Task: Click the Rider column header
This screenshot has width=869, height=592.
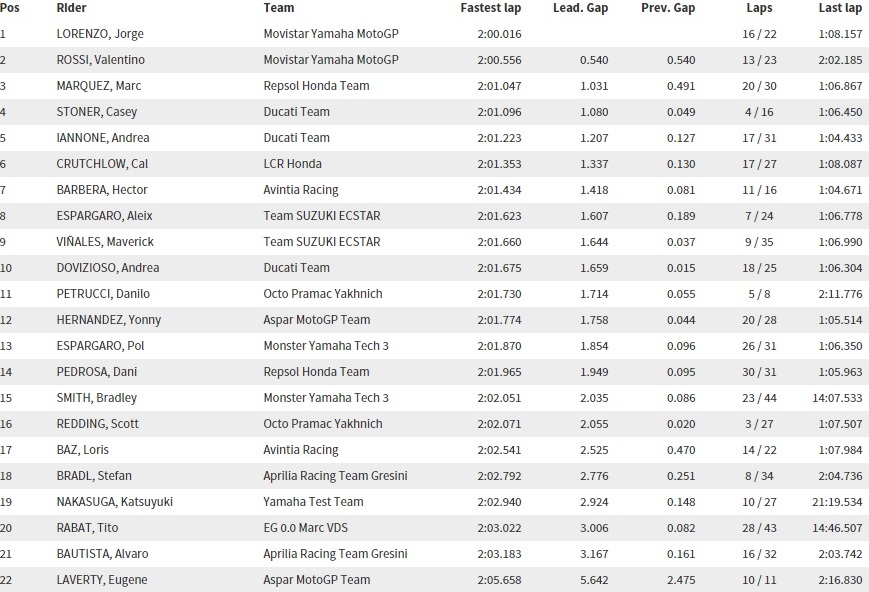Action: coord(71,8)
